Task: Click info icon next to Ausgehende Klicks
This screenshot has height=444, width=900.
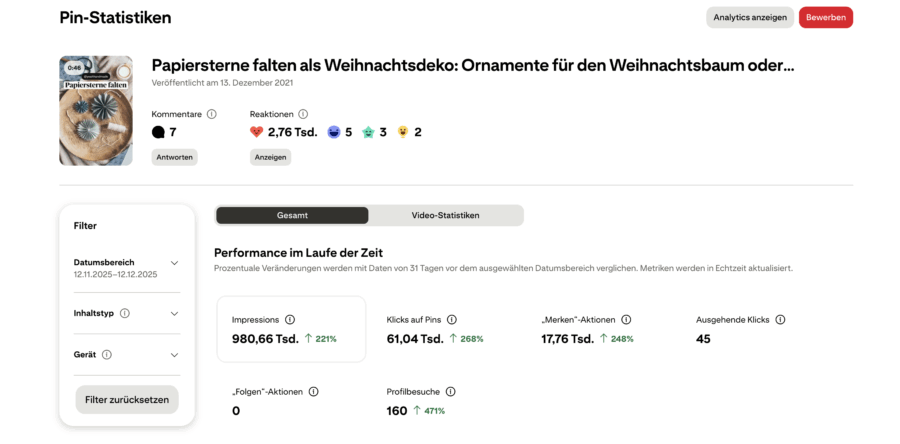Action: (780, 320)
